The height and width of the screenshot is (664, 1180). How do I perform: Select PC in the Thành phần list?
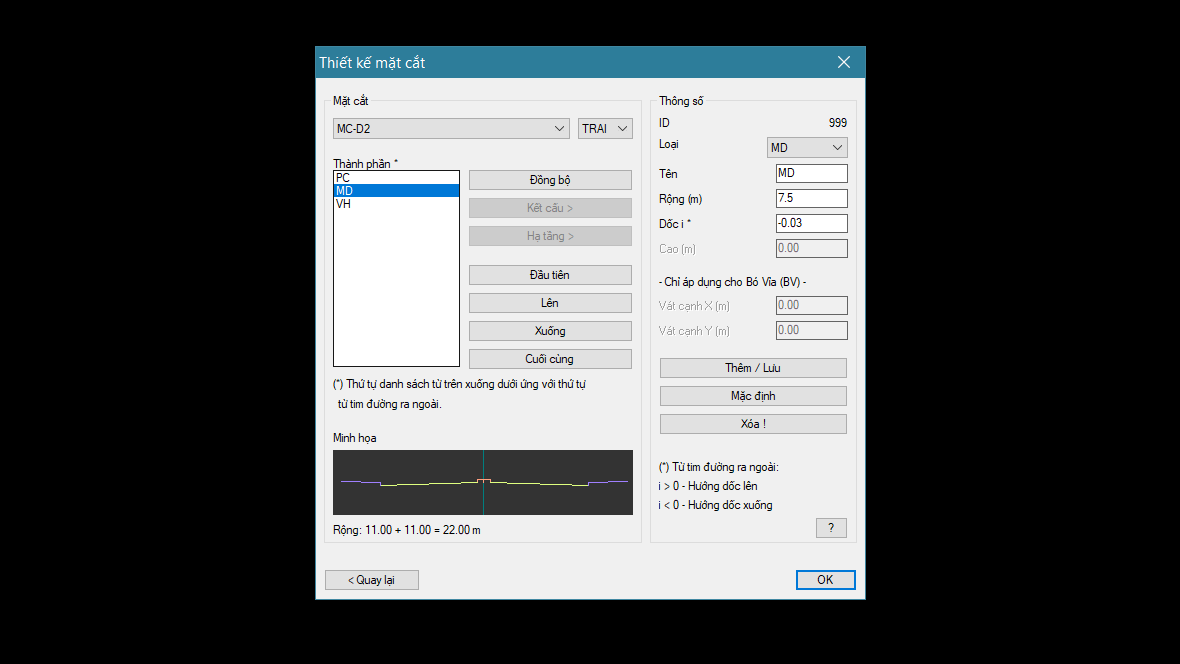tap(396, 178)
